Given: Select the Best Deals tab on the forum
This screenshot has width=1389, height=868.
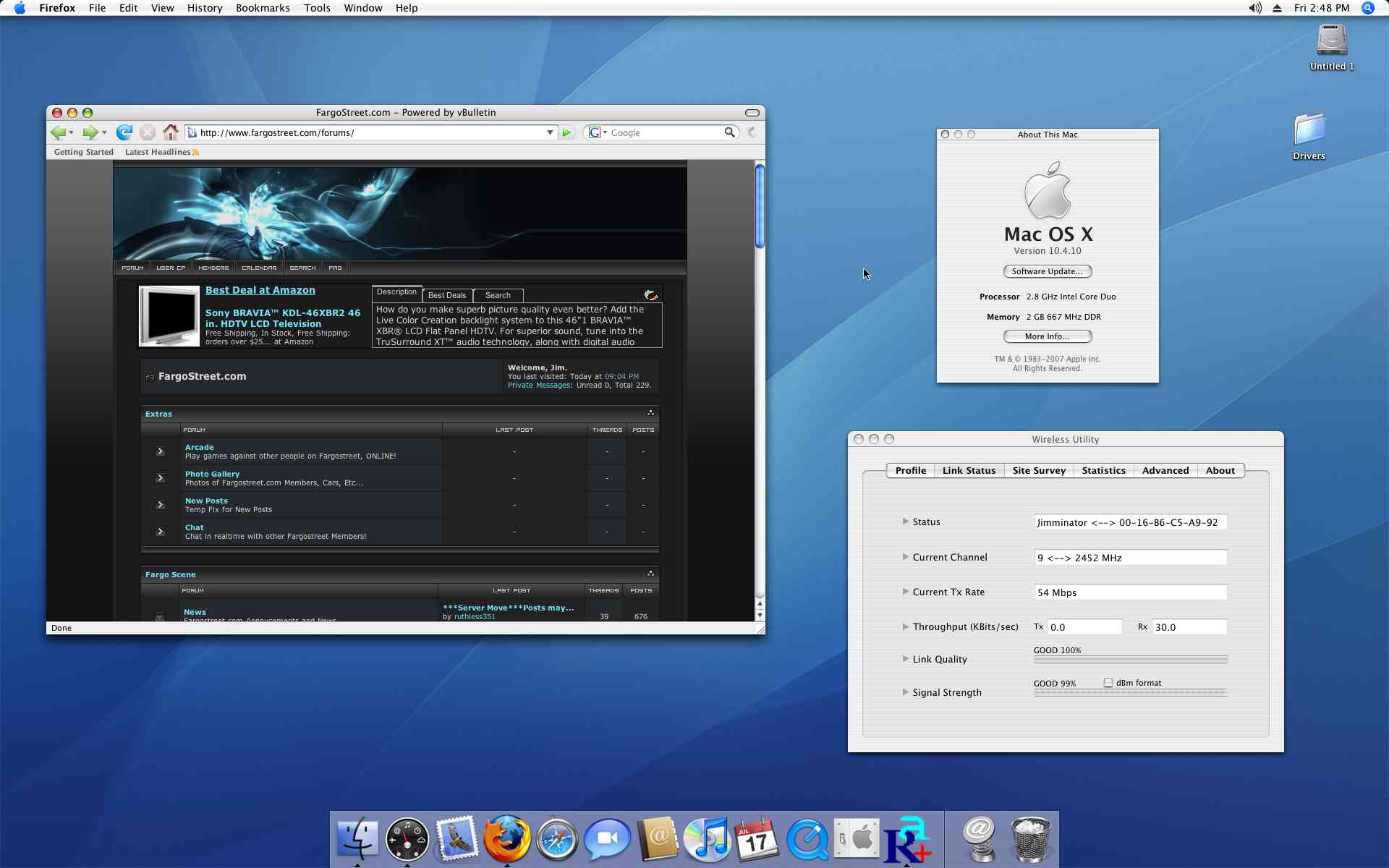Looking at the screenshot, I should click(x=447, y=295).
